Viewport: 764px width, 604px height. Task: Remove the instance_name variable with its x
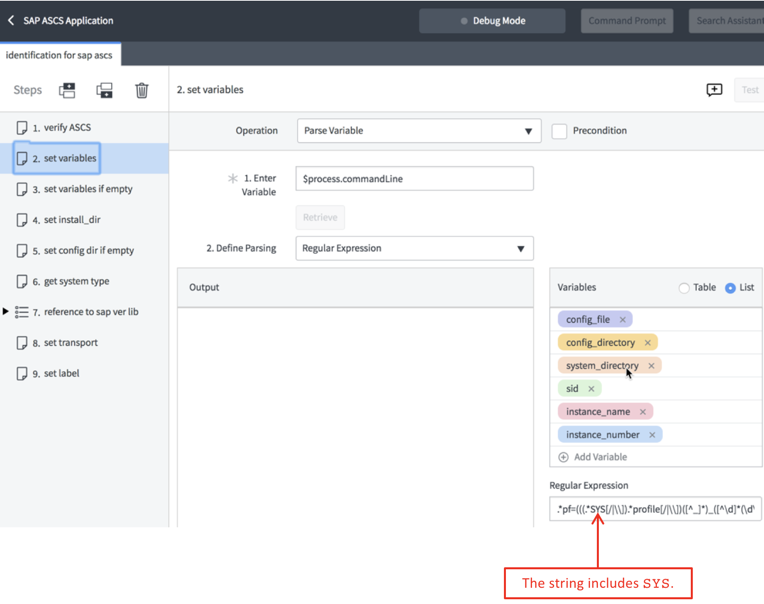coord(643,412)
